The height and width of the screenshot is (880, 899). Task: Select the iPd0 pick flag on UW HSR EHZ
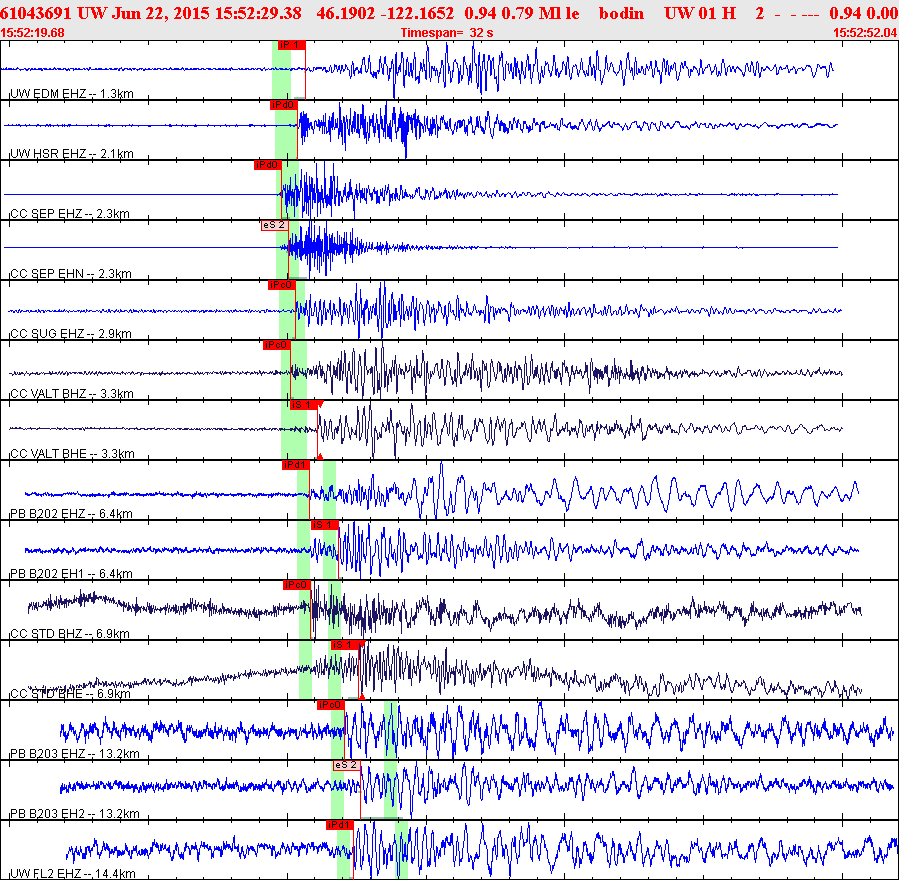click(284, 105)
